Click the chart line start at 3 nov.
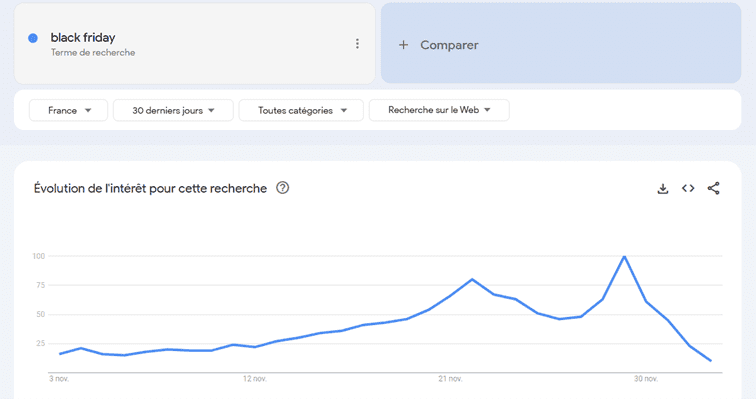This screenshot has width=756, height=399. [x=60, y=354]
